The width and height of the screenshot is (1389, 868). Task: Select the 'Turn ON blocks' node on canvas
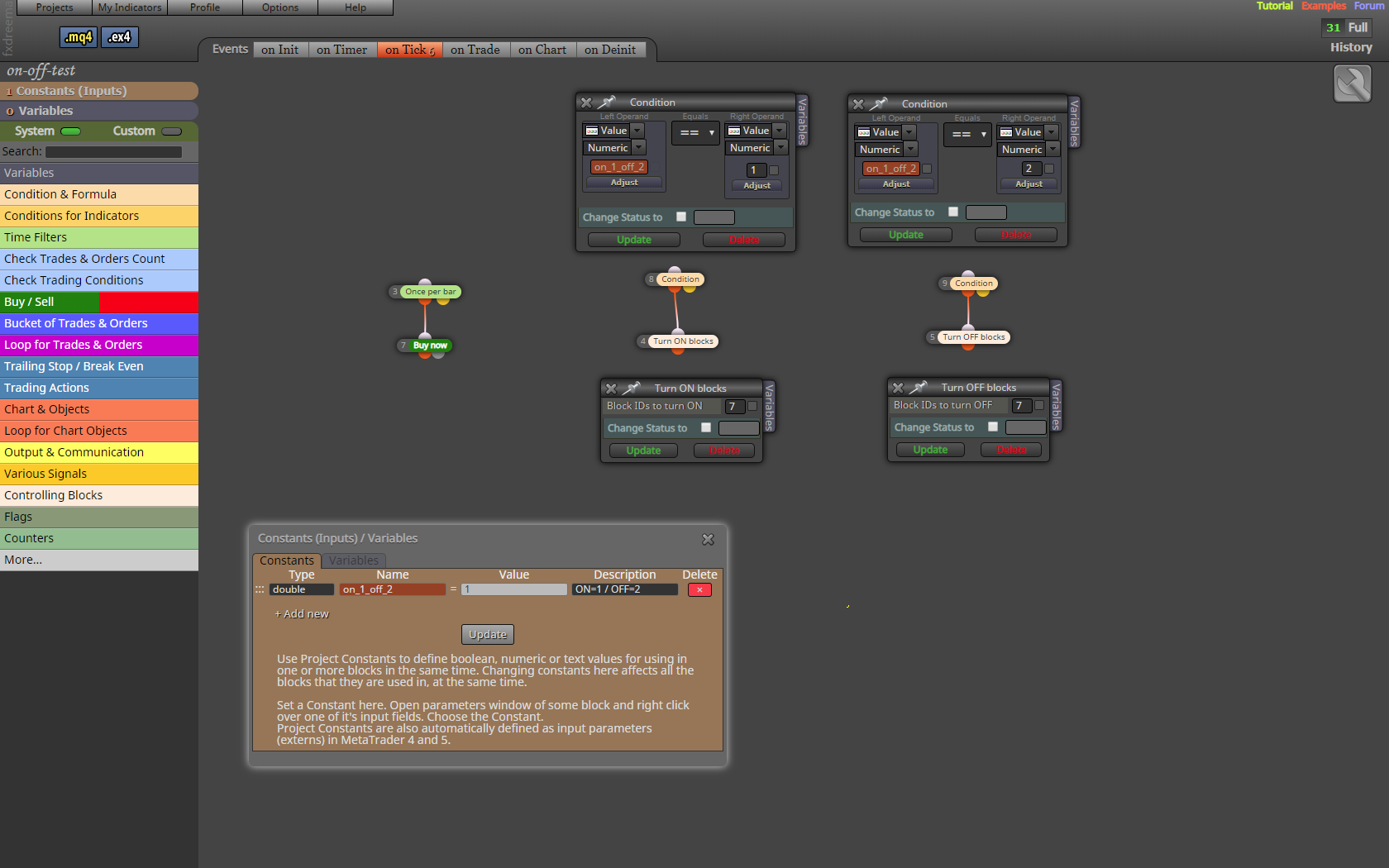[x=683, y=341]
